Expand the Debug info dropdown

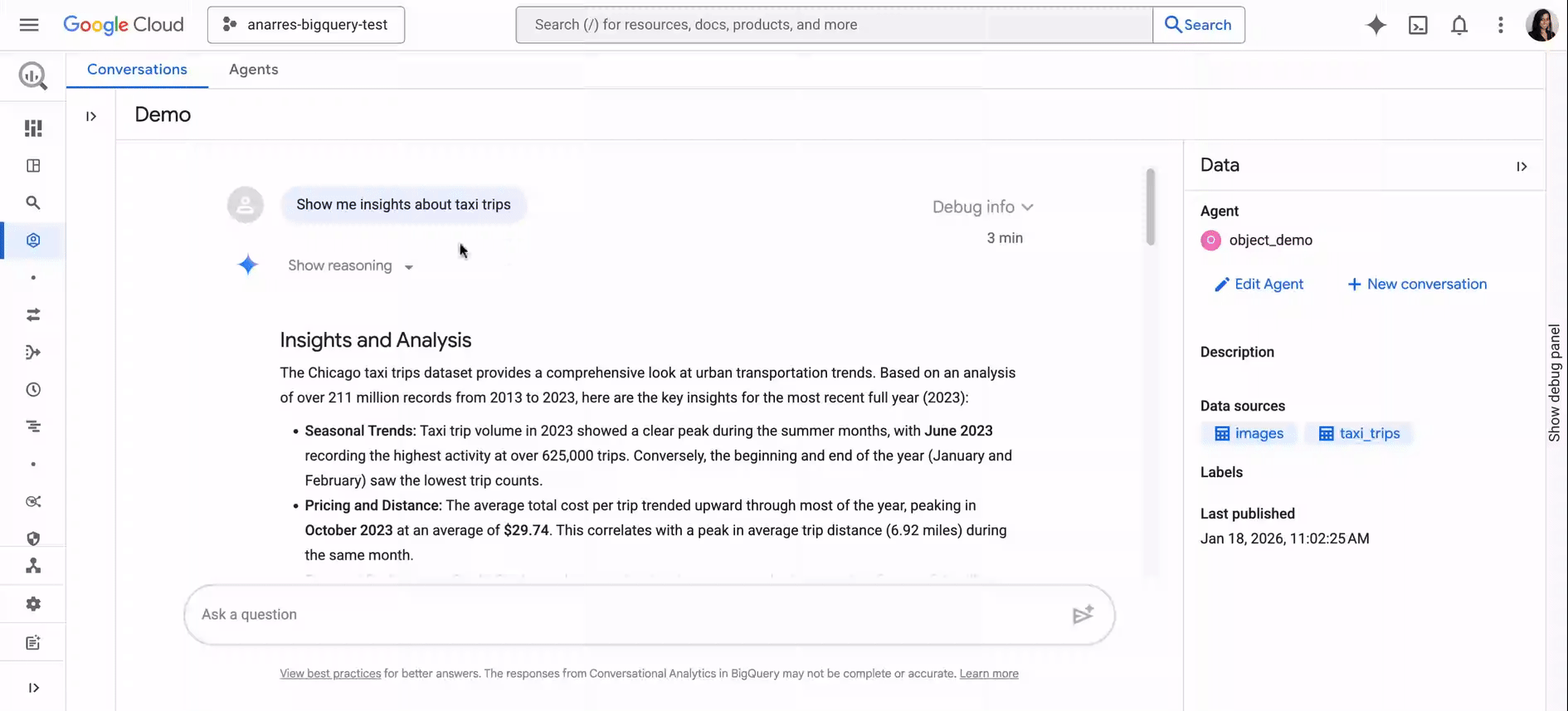point(982,207)
